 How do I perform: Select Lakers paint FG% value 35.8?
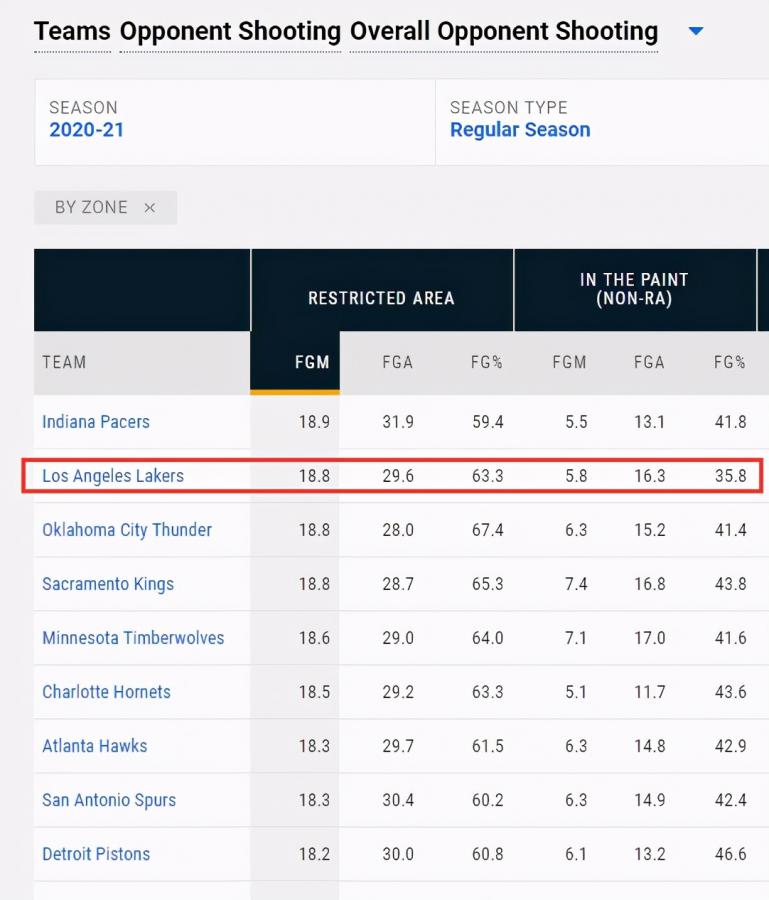click(x=730, y=476)
